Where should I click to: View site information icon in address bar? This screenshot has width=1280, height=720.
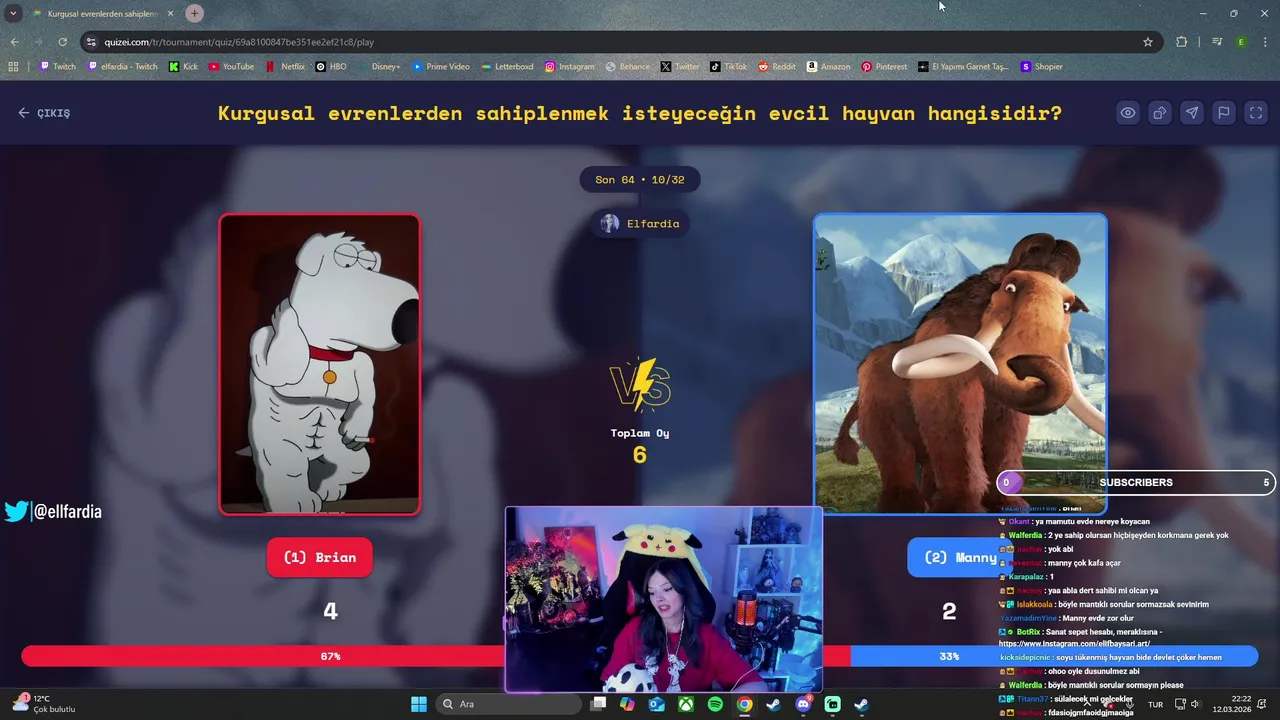coord(92,42)
